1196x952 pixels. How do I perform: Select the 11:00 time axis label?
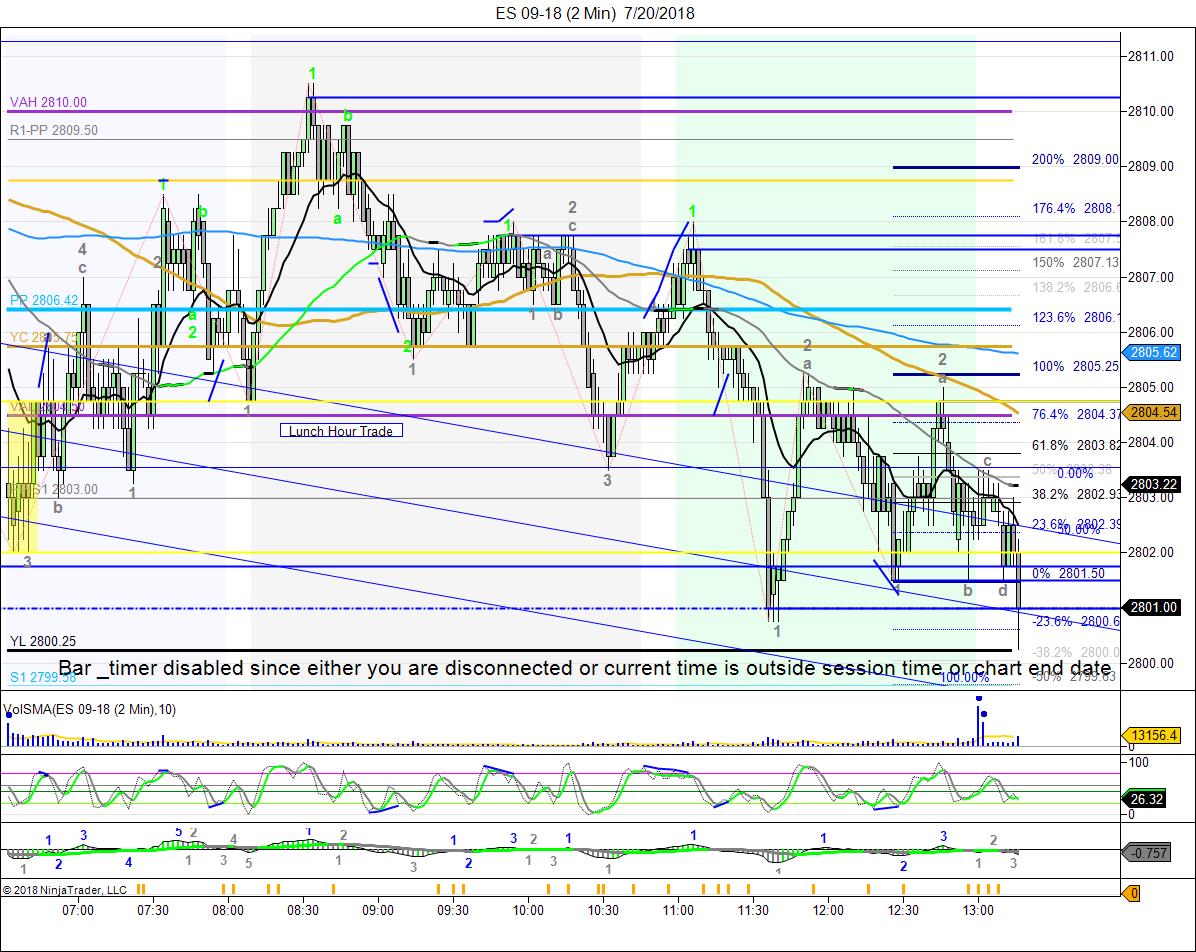[678, 910]
